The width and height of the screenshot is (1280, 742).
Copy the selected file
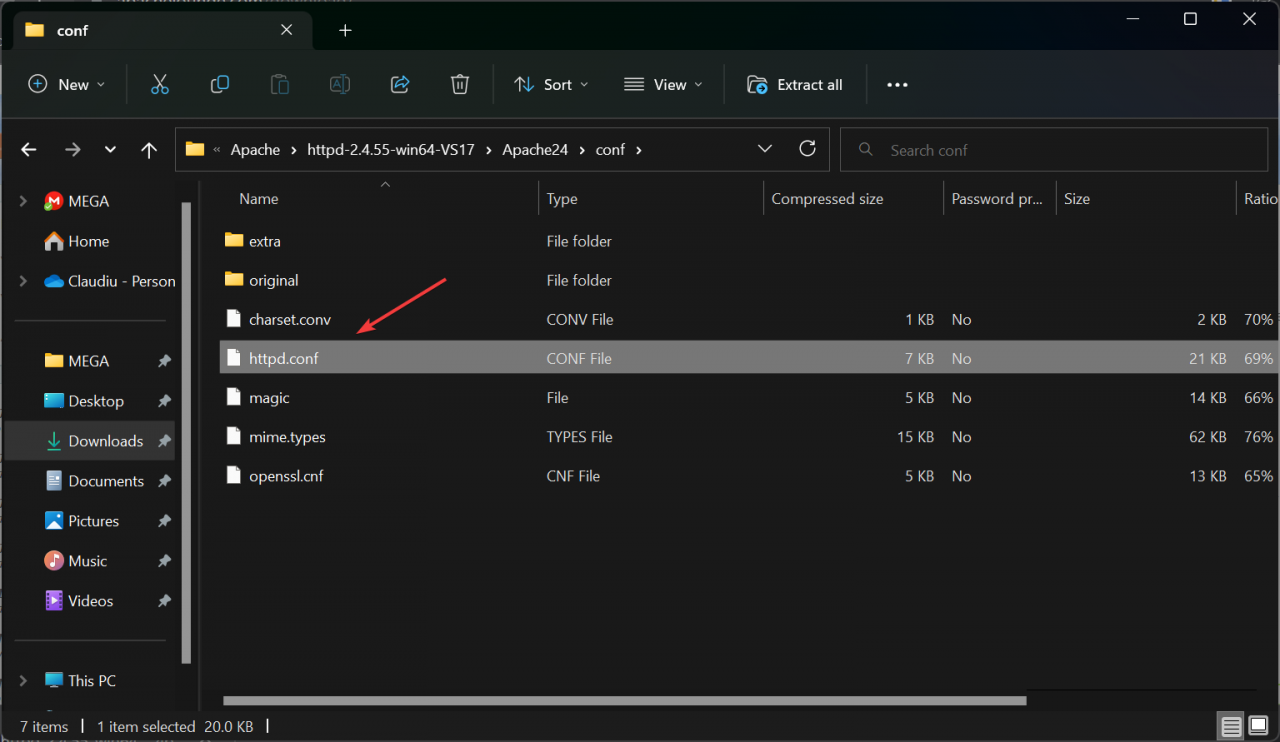tap(220, 84)
